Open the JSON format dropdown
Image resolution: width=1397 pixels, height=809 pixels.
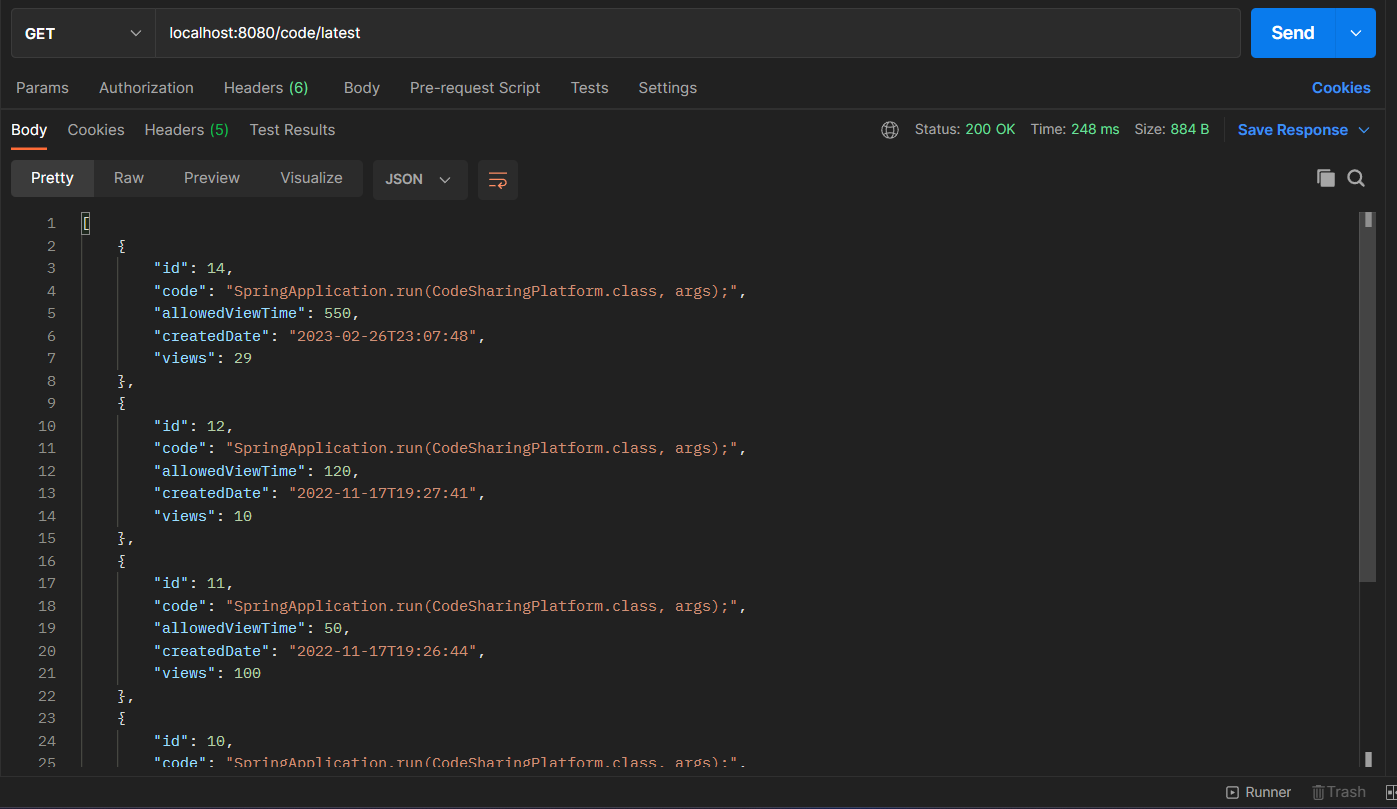[420, 179]
